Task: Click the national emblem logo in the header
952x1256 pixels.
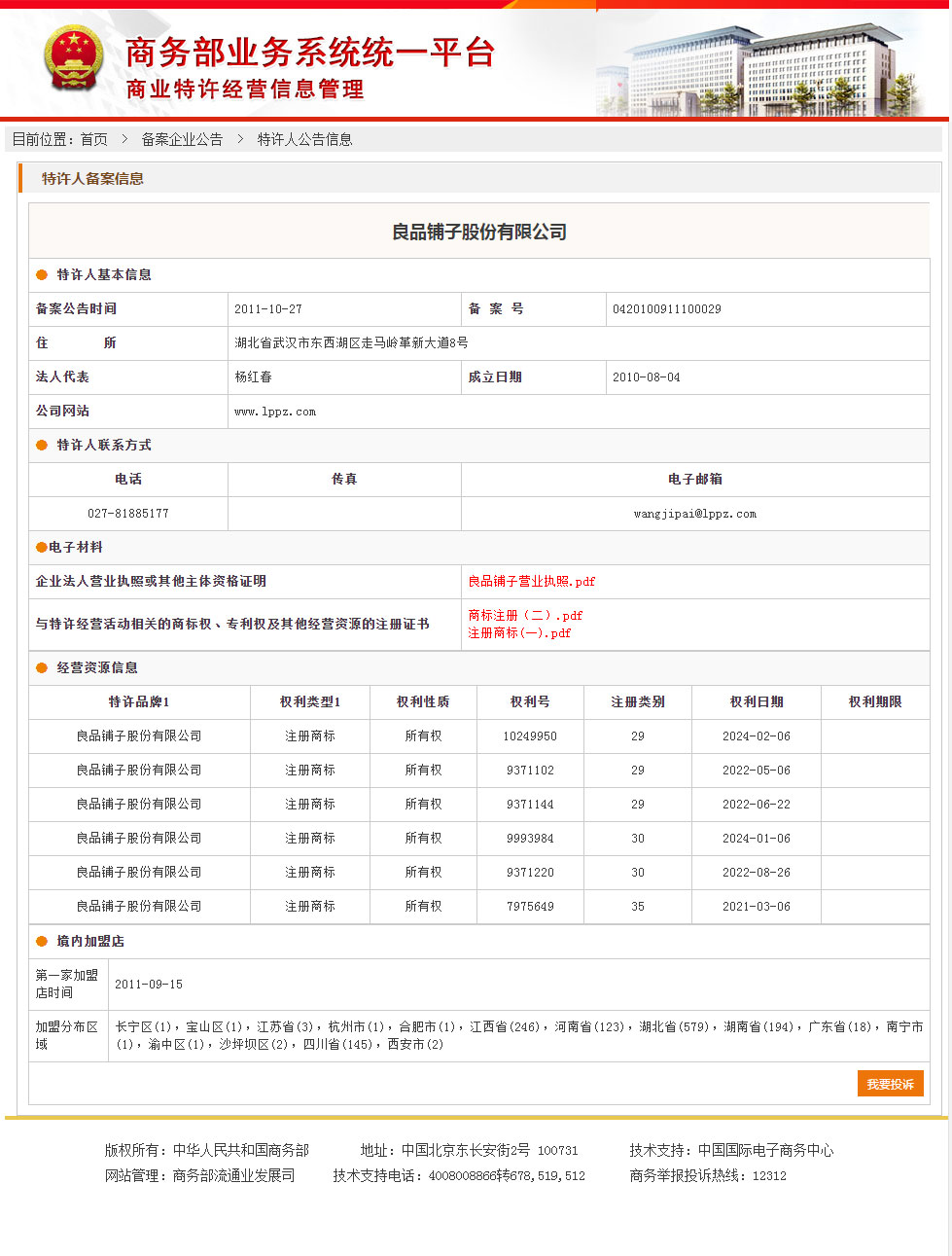Action: [x=73, y=58]
